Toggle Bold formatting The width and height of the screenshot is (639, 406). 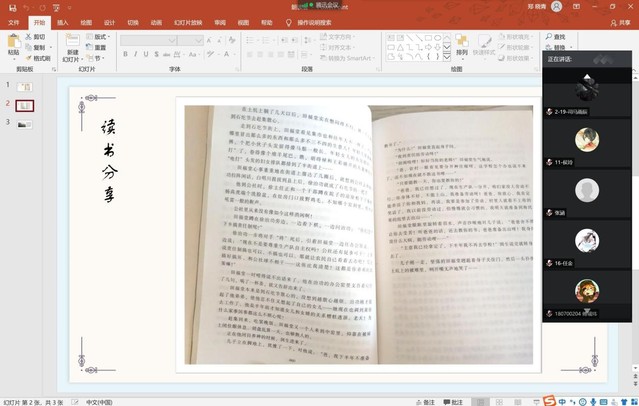pyautogui.click(x=126, y=54)
